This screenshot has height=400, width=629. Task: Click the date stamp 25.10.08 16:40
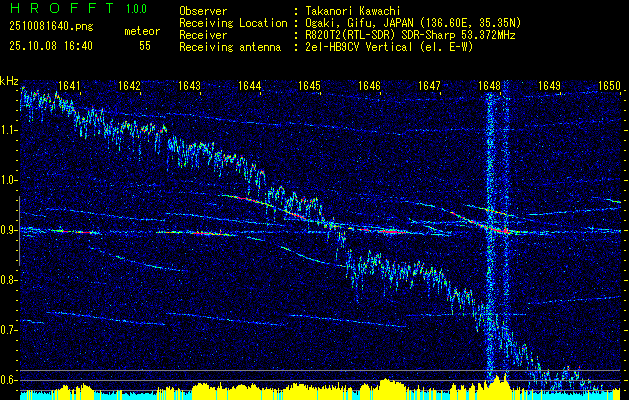pyautogui.click(x=51, y=46)
